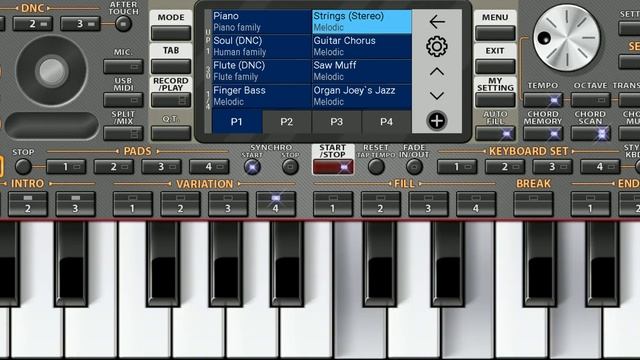Click the large data dial
The height and width of the screenshot is (360, 640).
click(567, 38)
